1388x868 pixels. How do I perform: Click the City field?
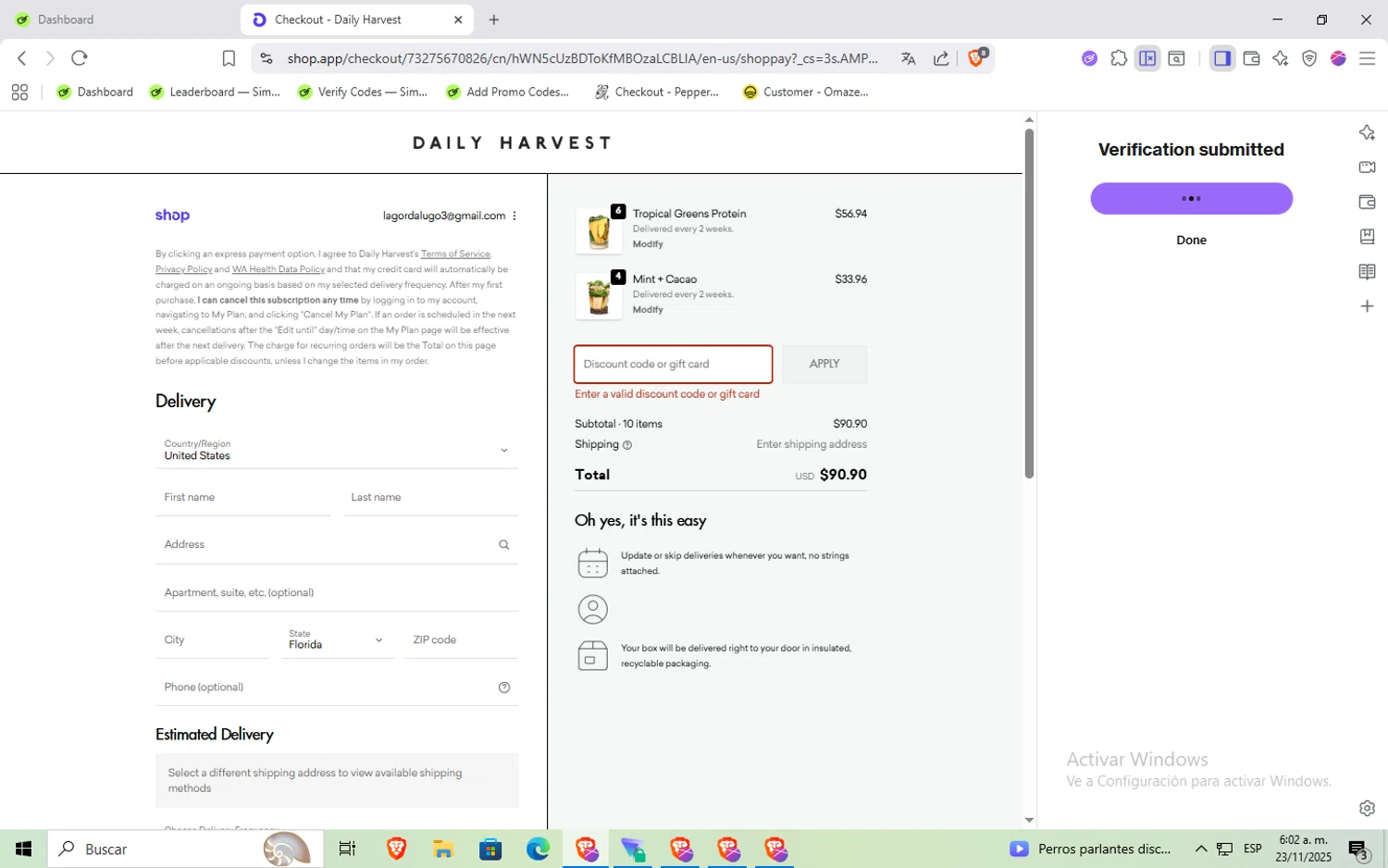coord(212,639)
